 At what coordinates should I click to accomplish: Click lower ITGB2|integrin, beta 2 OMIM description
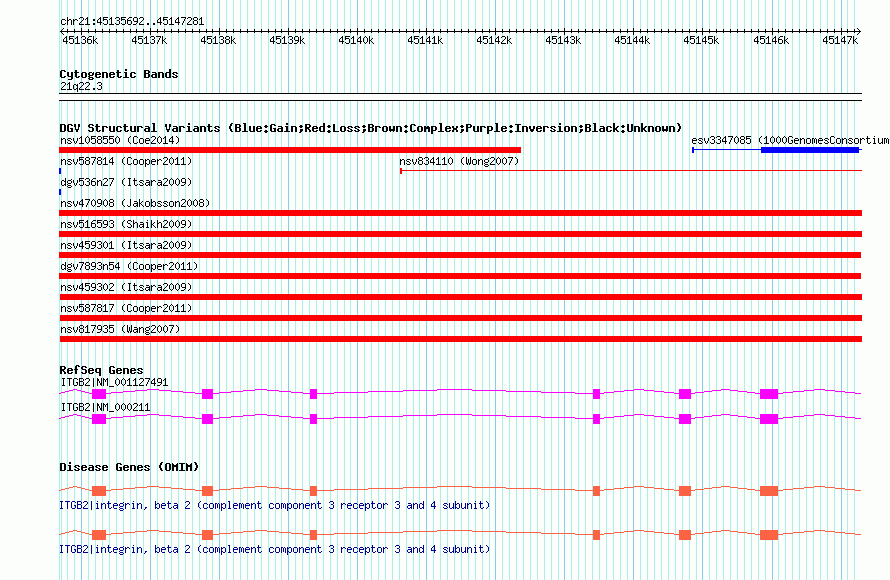click(x=275, y=549)
